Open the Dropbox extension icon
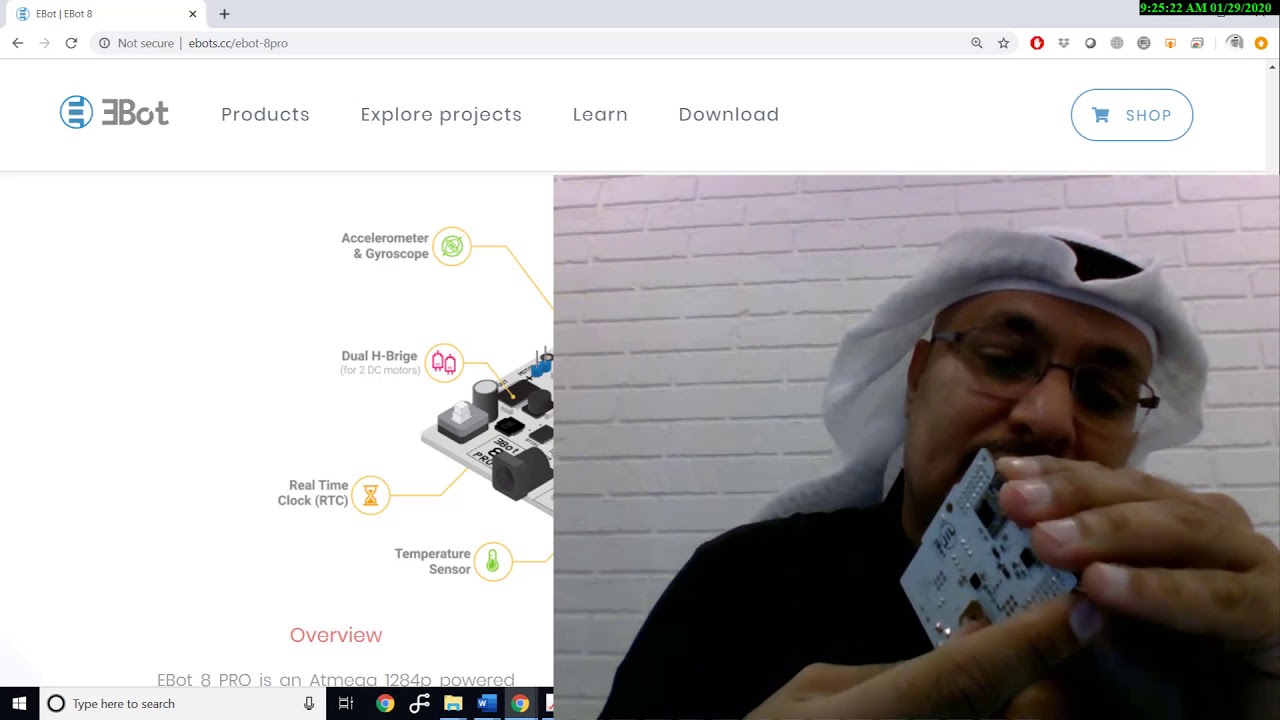Screen dimensions: 1280x720 pyautogui.click(x=1063, y=43)
